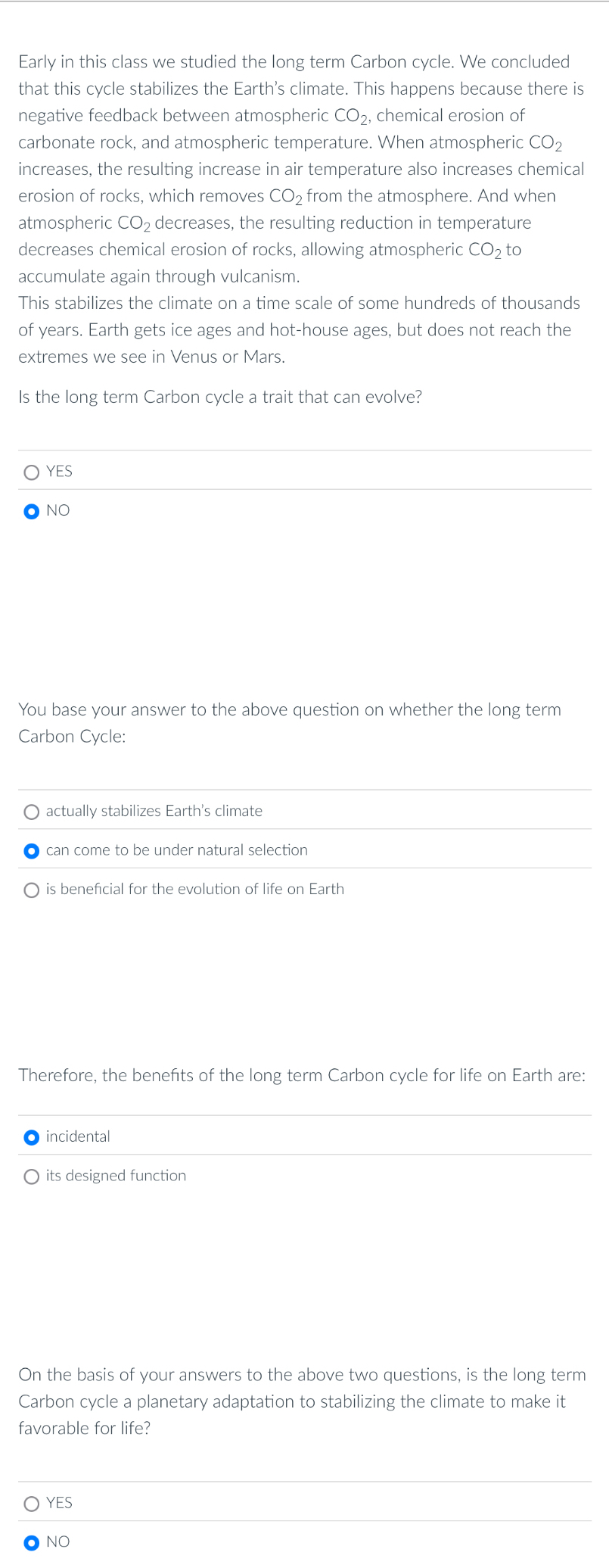
Task: Click the prompt 'On the basis of your answers'
Action: pyautogui.click(x=302, y=1401)
